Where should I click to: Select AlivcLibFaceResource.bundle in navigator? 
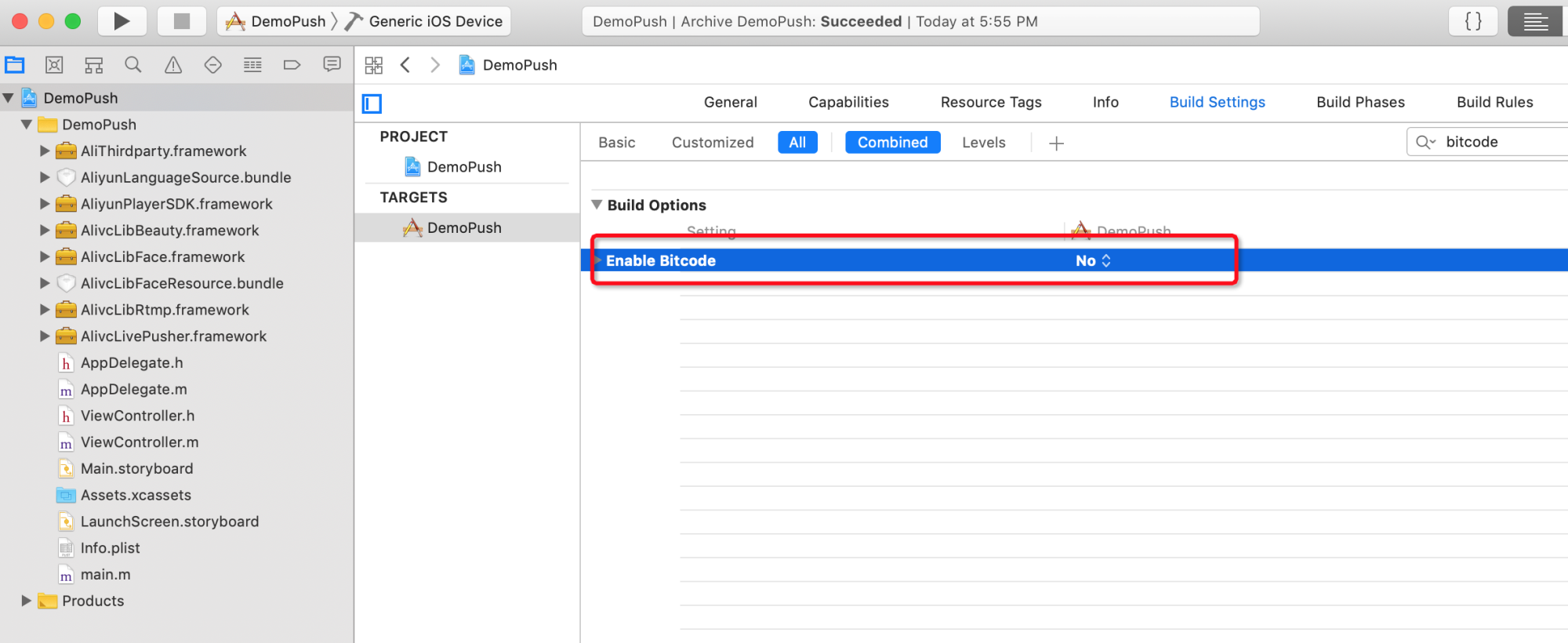(x=182, y=283)
